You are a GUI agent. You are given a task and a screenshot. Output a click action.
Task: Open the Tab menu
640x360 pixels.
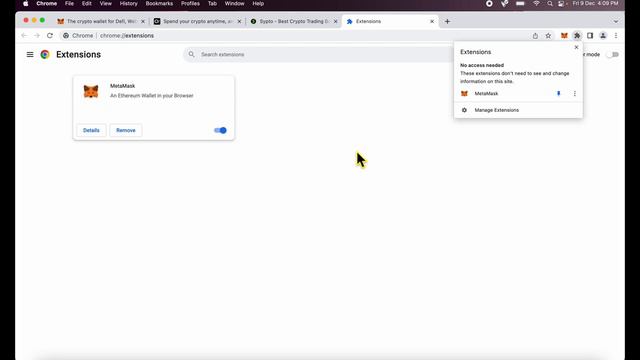tap(212, 4)
